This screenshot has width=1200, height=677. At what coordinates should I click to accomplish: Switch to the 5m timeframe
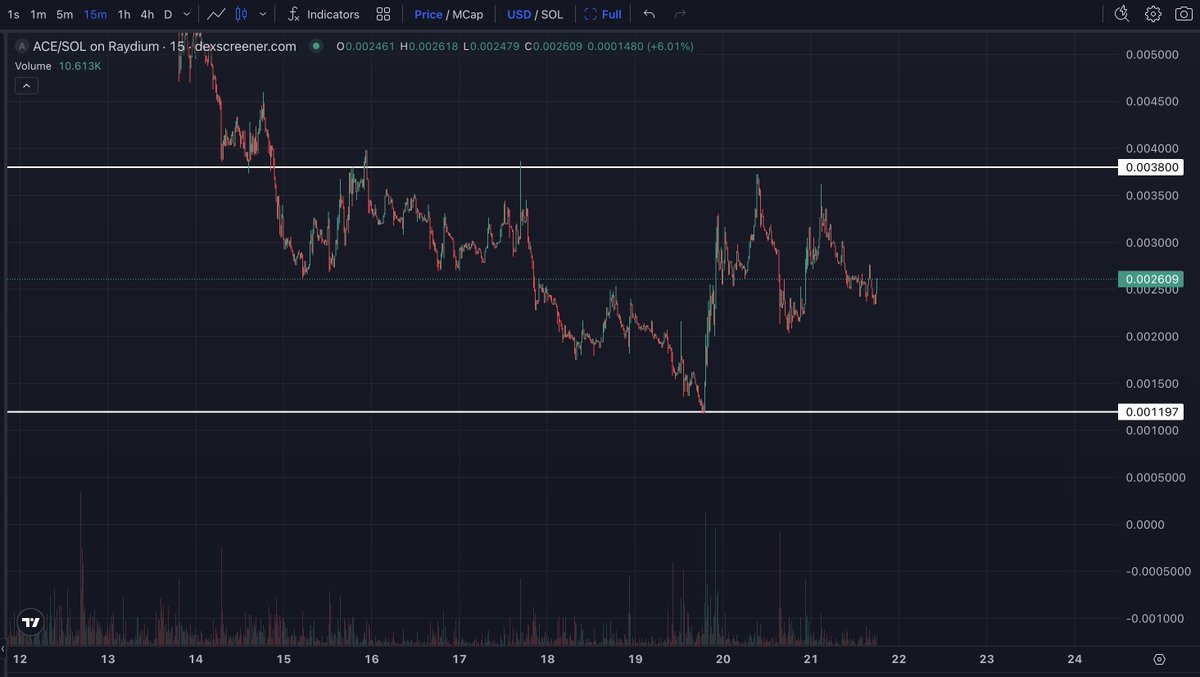click(x=64, y=14)
